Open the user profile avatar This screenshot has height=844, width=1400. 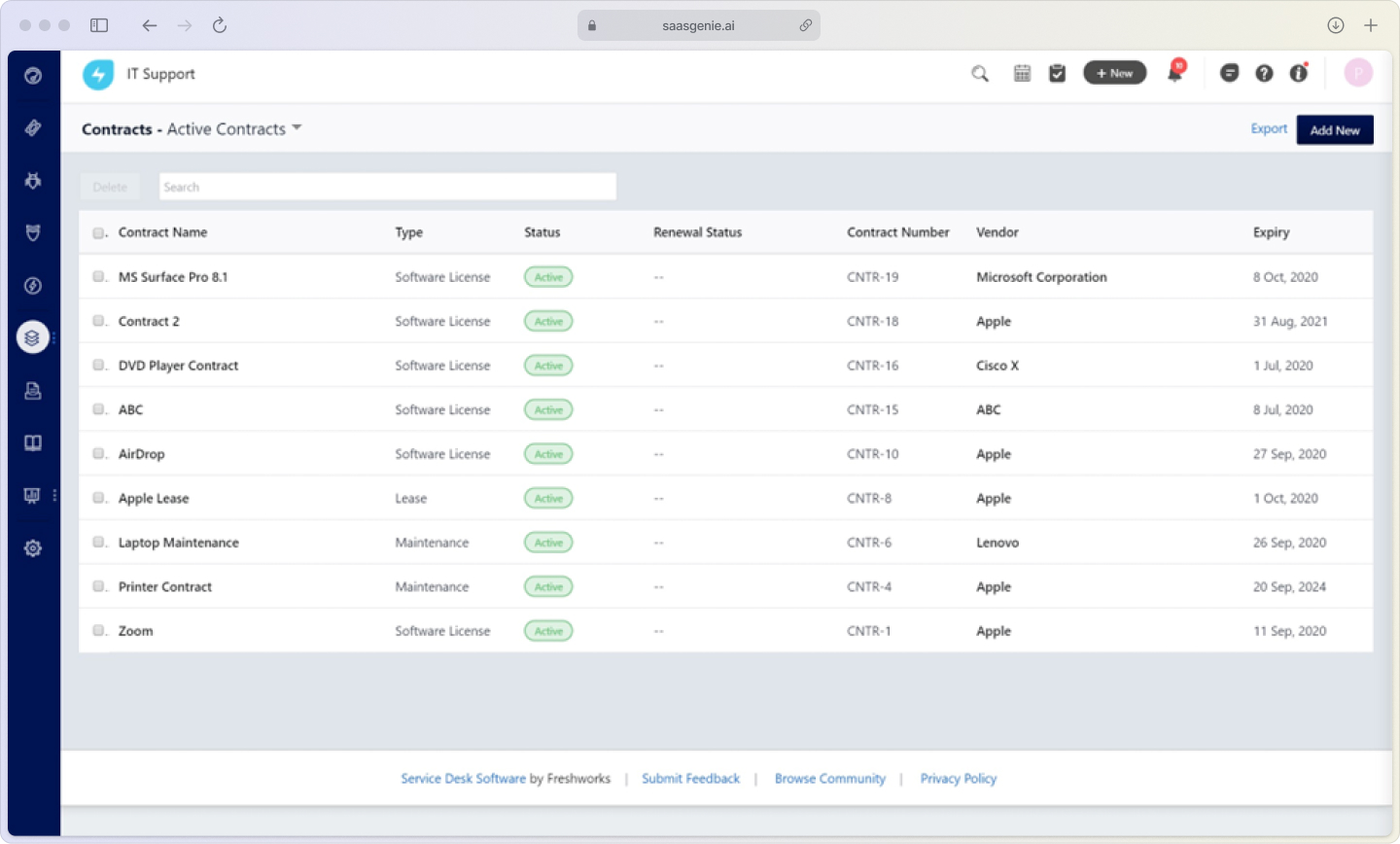[x=1358, y=73]
